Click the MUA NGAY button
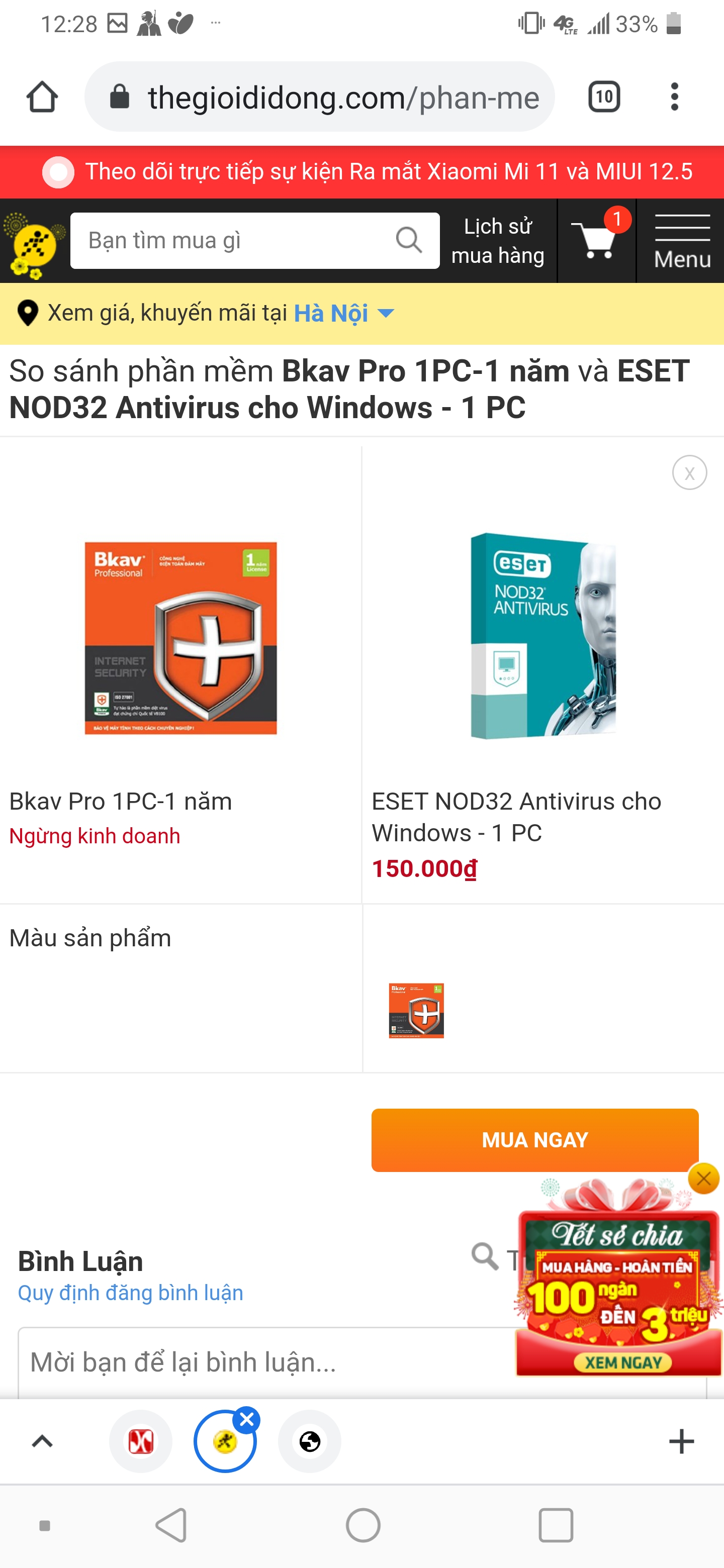 534,1139
